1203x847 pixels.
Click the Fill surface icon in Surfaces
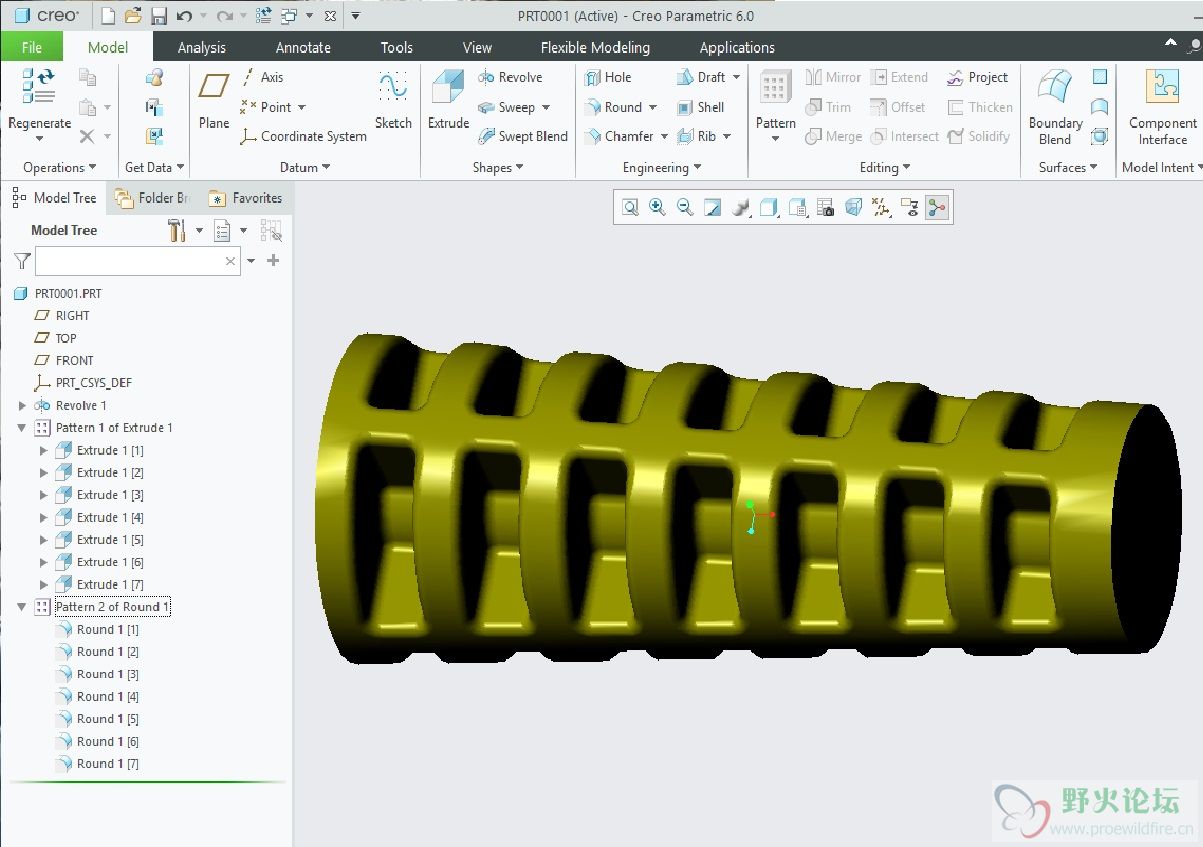click(x=1100, y=77)
